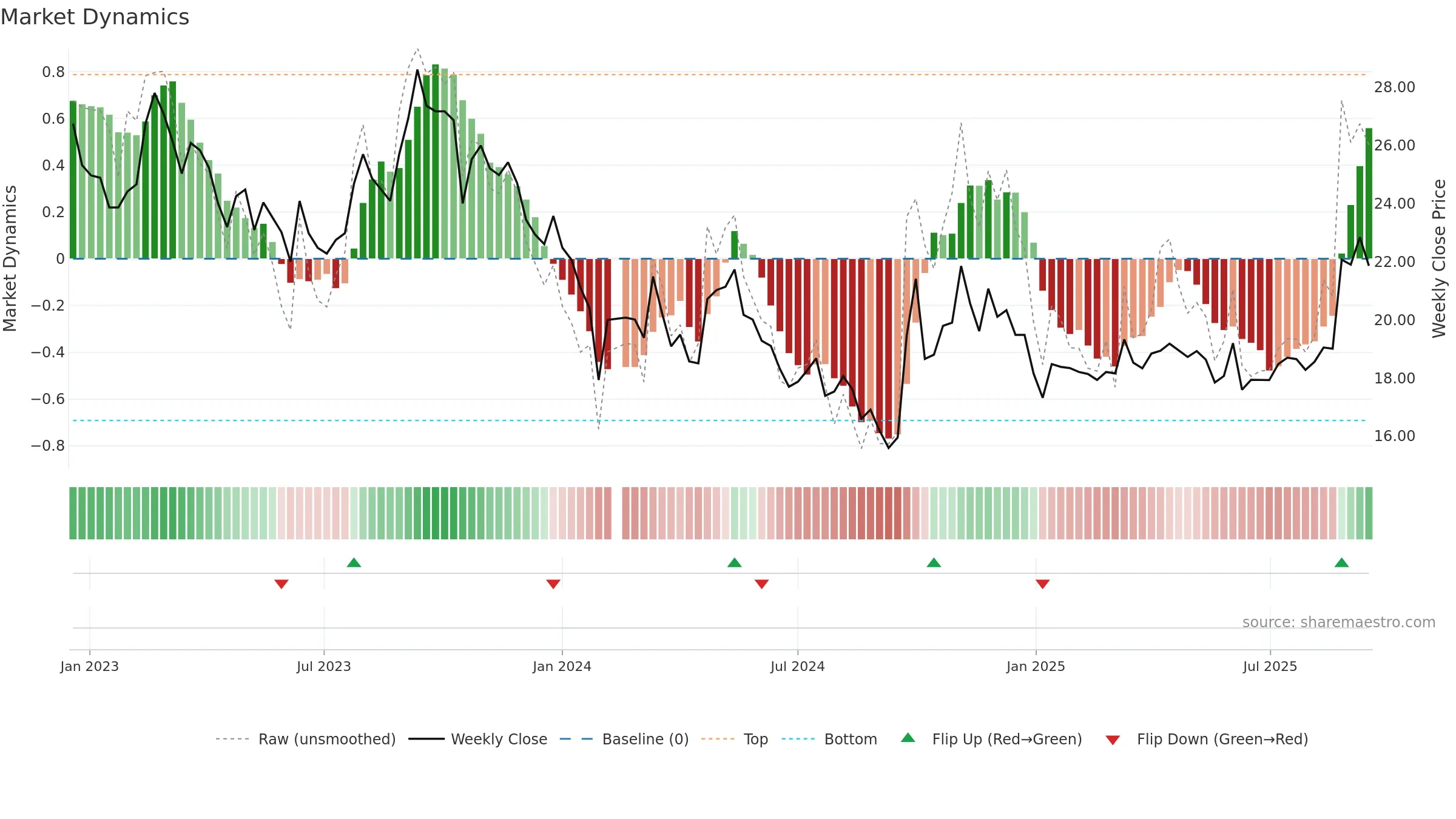This screenshot has height=819, width=1456.
Task: Click the 22.00 price axis label
Action: (1394, 262)
